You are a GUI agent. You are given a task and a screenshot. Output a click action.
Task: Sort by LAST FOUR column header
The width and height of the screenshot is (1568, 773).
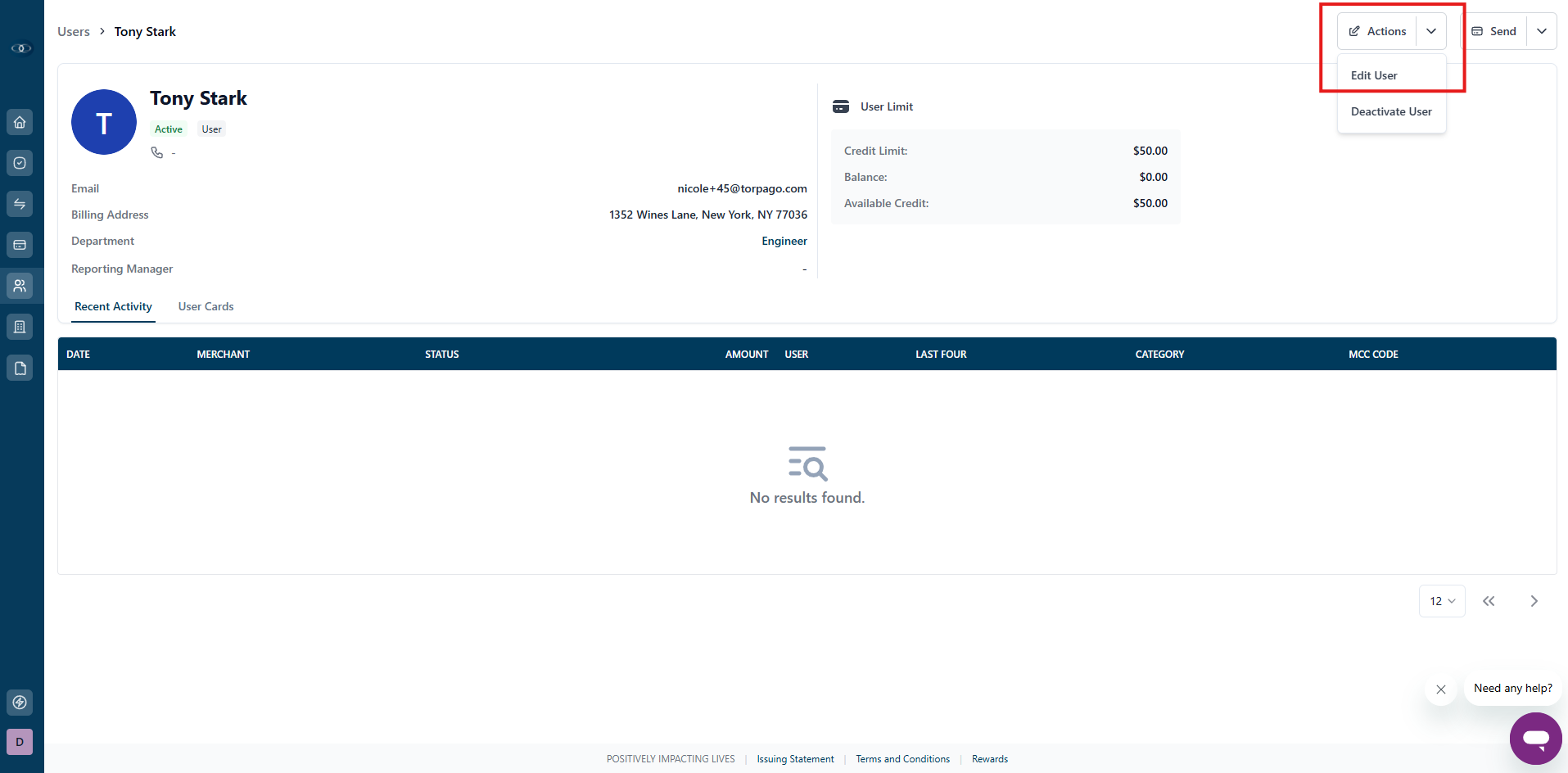point(941,355)
